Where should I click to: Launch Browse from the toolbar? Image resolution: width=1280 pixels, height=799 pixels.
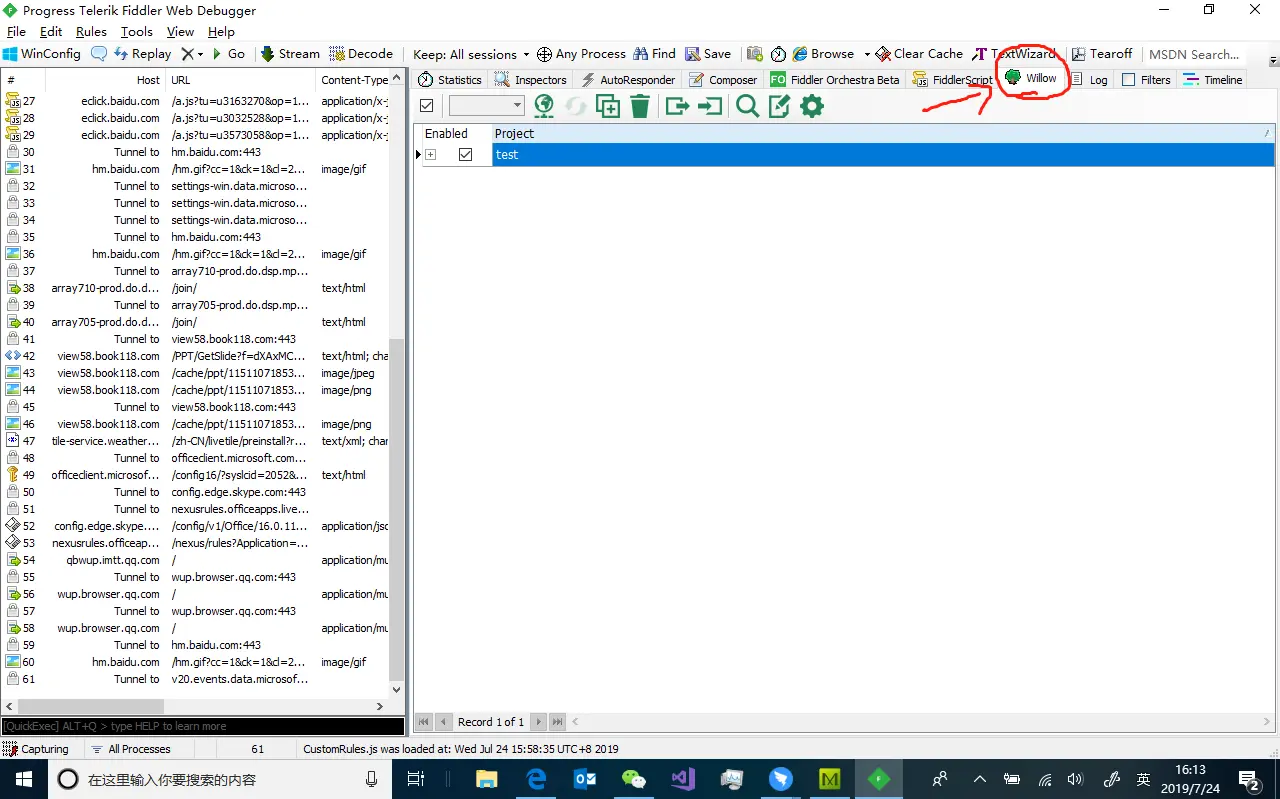(x=823, y=54)
